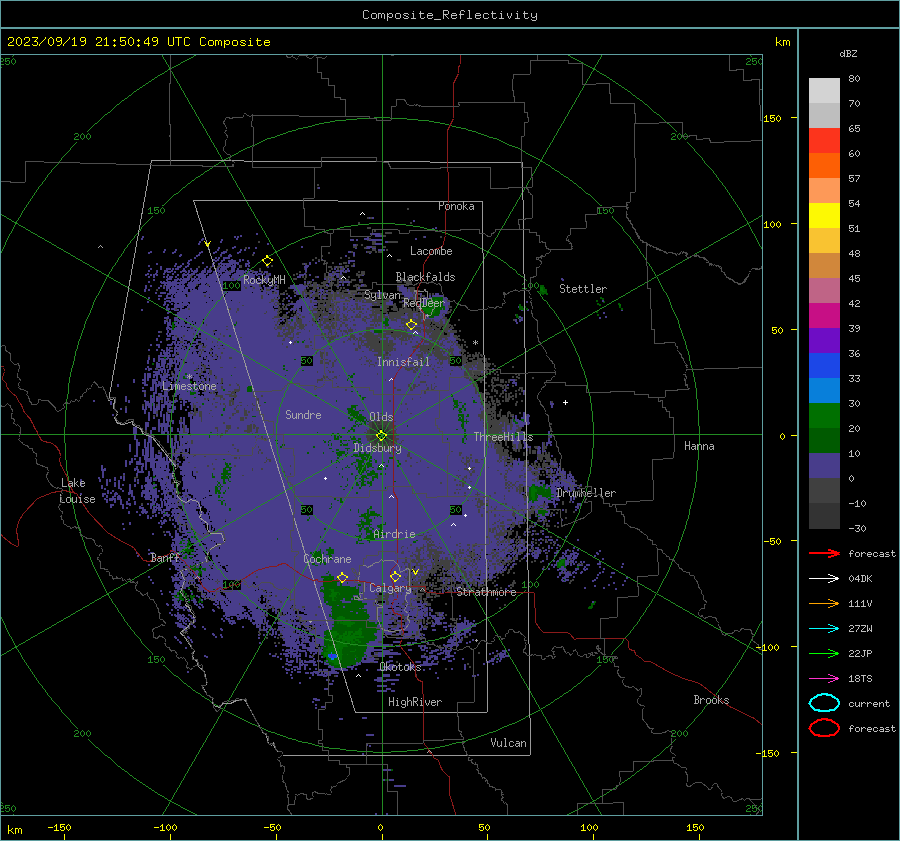Screen dimensions: 900x841
Task: Click the yellow diamond marker at Olds
Action: point(381,435)
